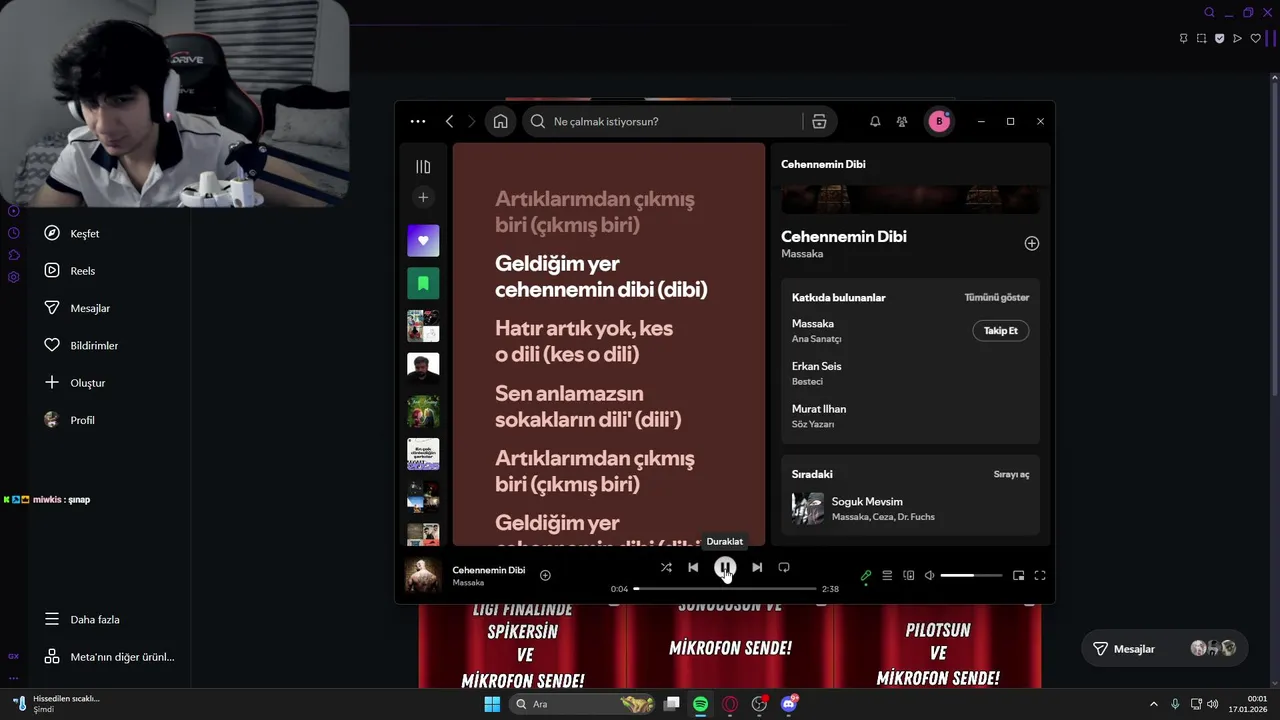Image resolution: width=1280 pixels, height=720 pixels.
Task: Click browser pin icon in toolbar
Action: pyautogui.click(x=1183, y=38)
